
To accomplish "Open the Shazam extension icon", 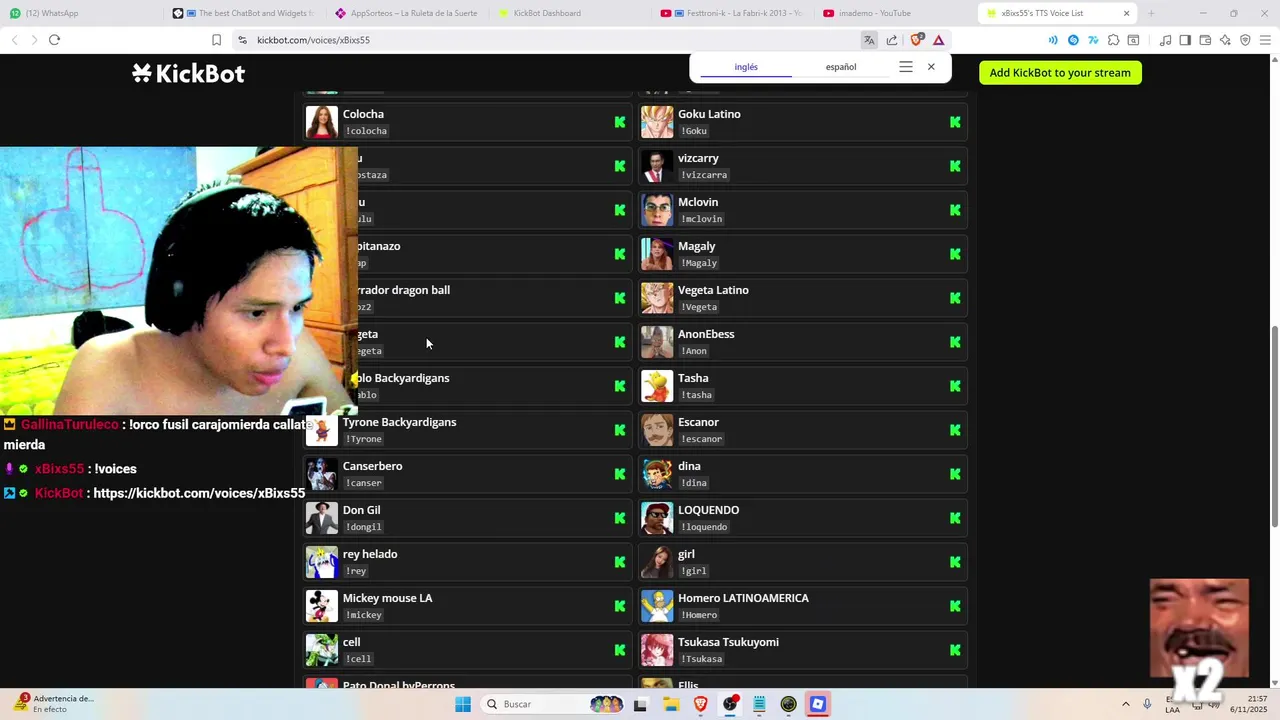I will point(1073,40).
